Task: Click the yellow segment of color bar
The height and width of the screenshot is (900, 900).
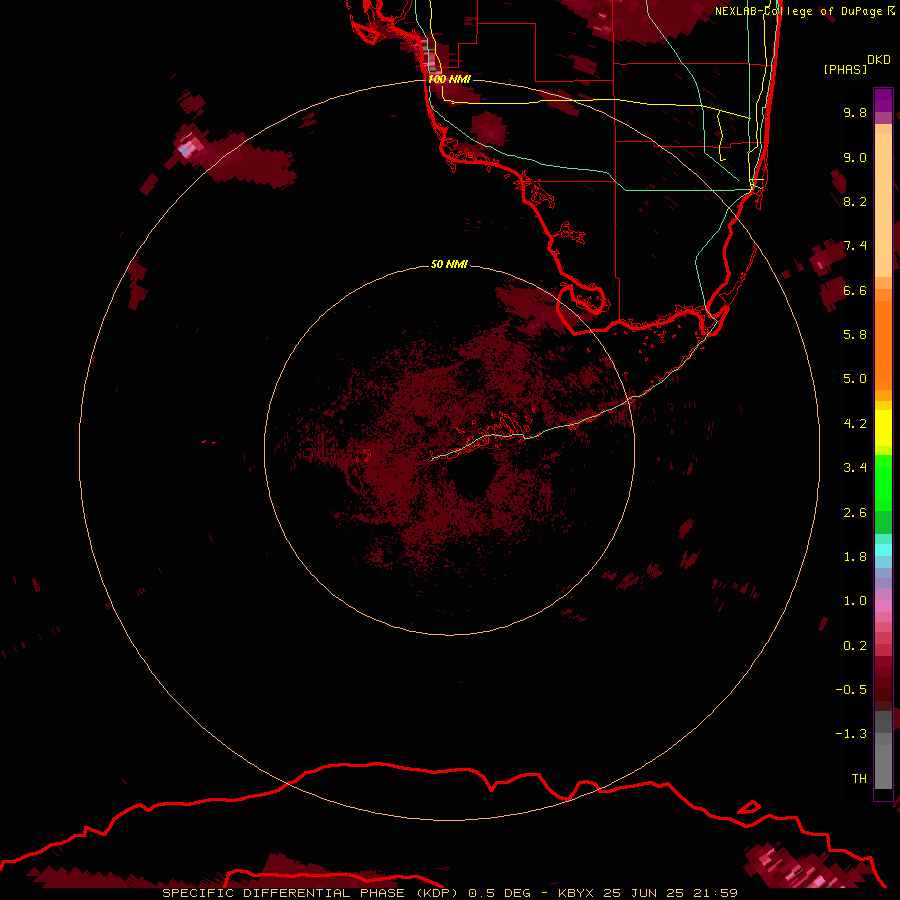Action: pyautogui.click(x=883, y=428)
